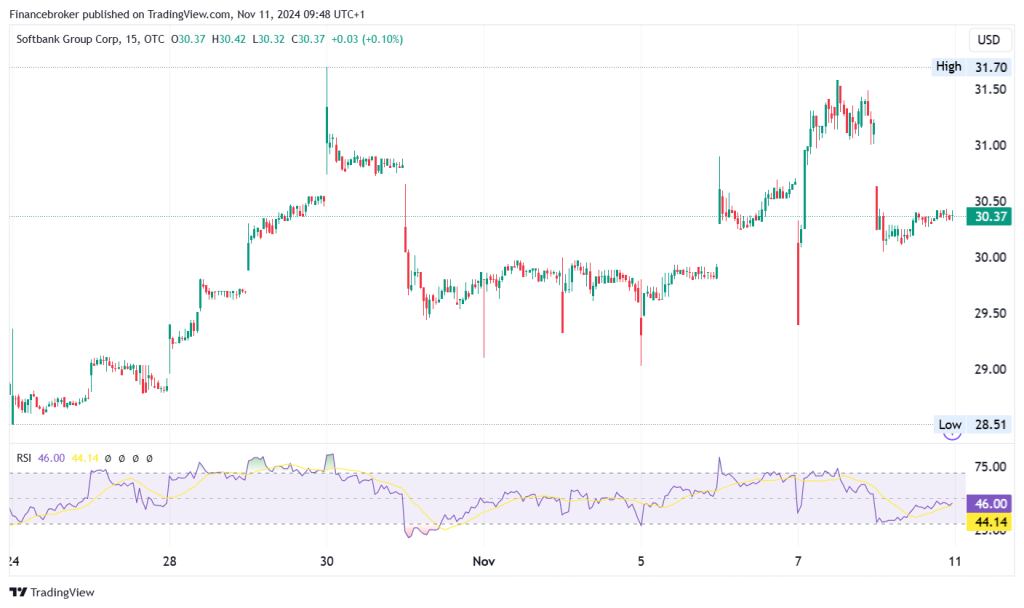Click the purple RSI 46.00 value tag
1024x608 pixels.
pyautogui.click(x=989, y=504)
